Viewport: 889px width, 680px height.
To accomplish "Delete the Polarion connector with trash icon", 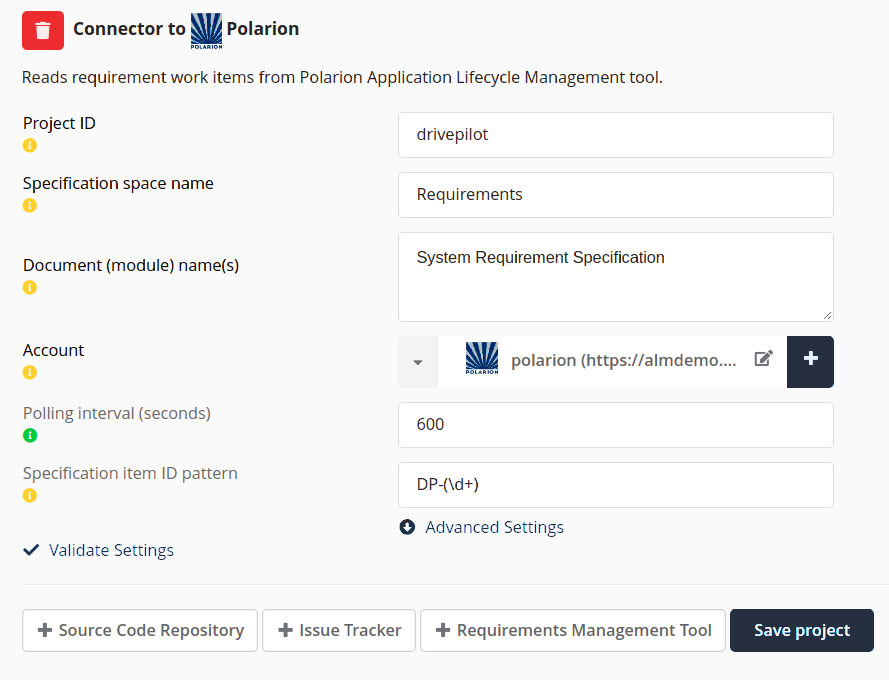I will 43,31.
